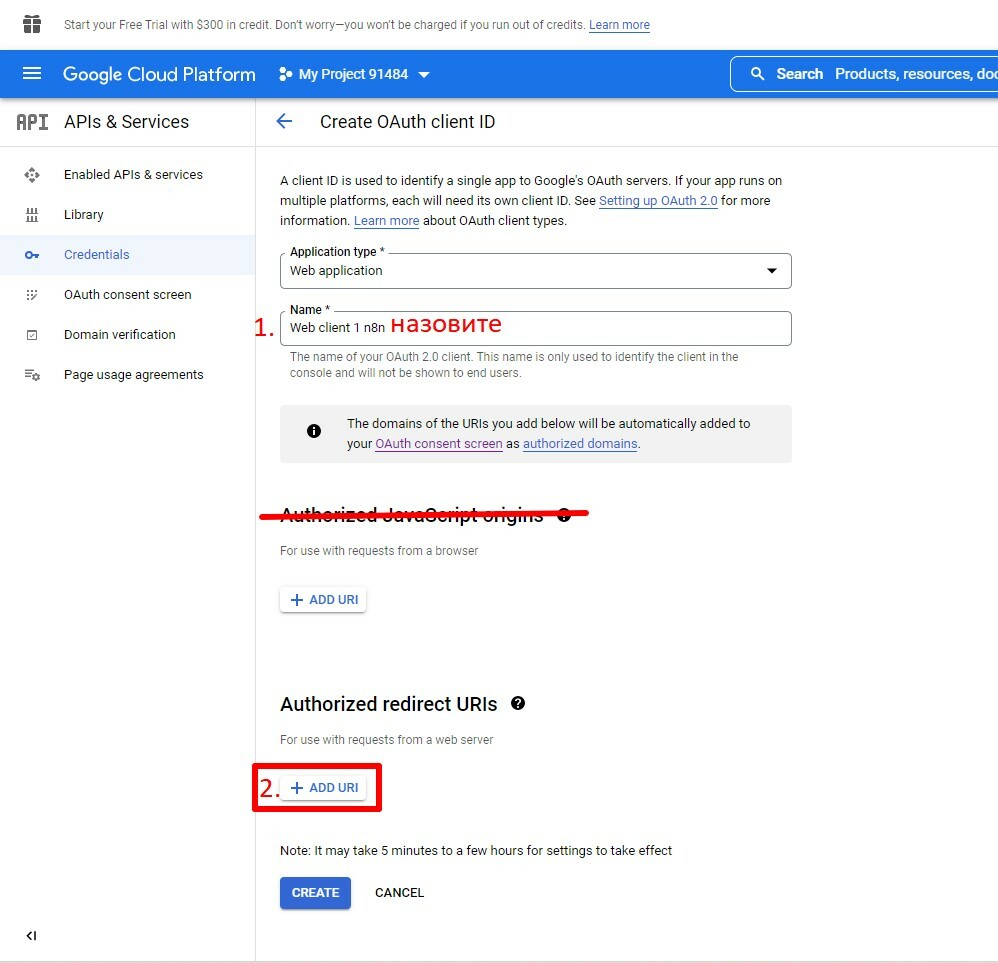Image resolution: width=998 pixels, height=963 pixels.
Task: Click the Library icon in sidebar
Action: (32, 214)
